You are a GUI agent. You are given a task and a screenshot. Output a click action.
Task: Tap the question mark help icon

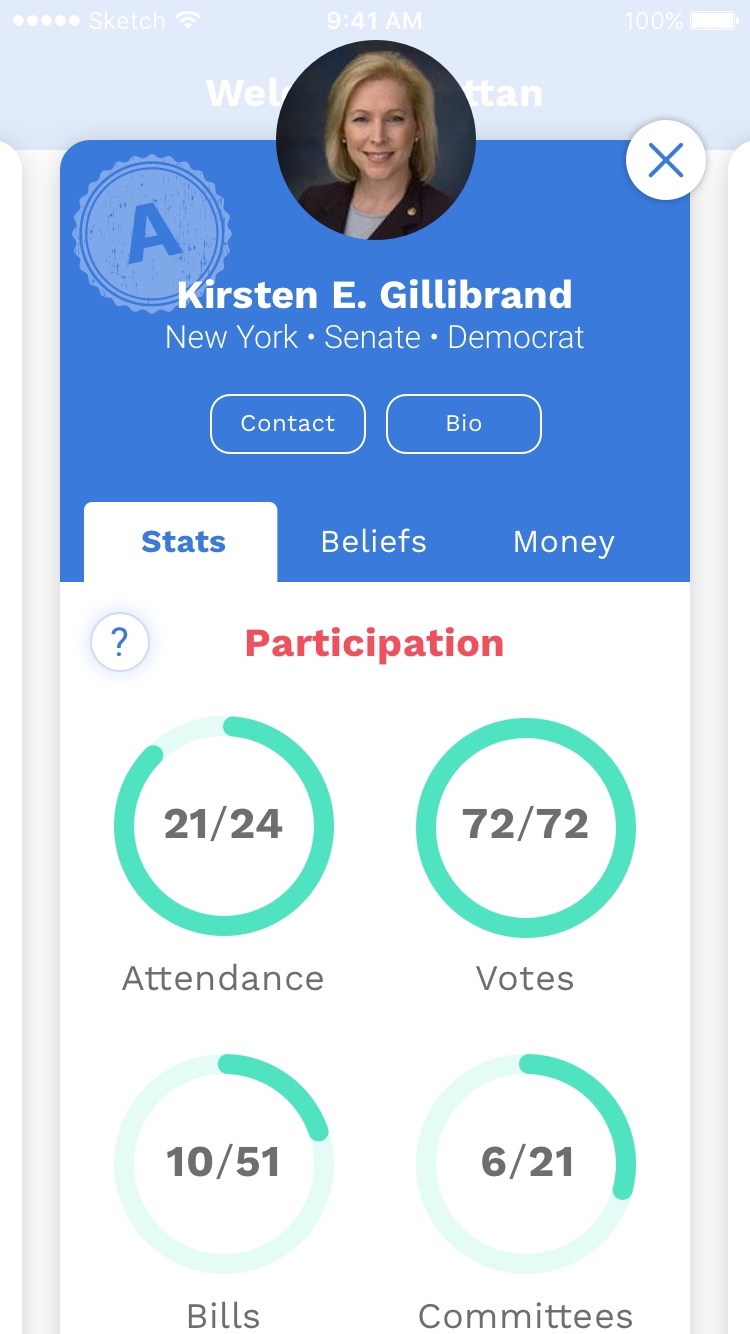point(120,642)
